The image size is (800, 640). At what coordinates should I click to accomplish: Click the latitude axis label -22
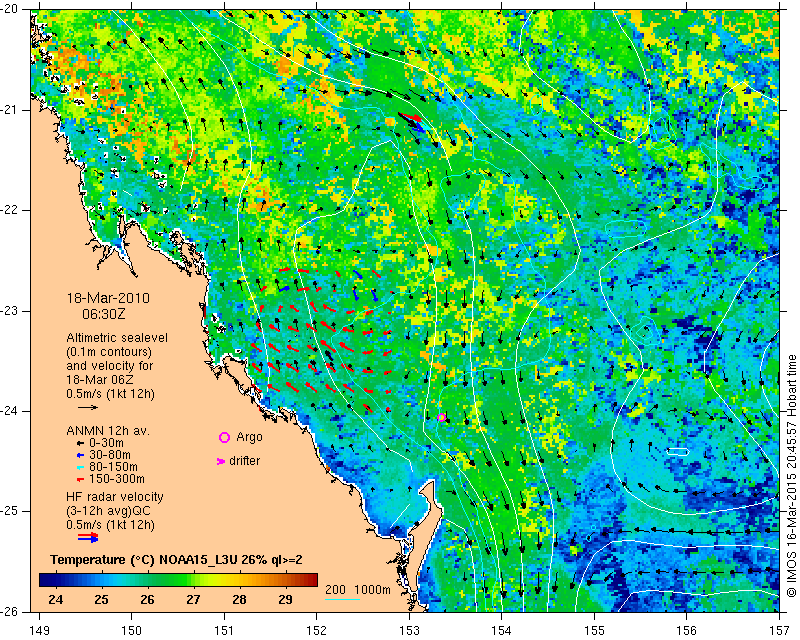(10, 211)
